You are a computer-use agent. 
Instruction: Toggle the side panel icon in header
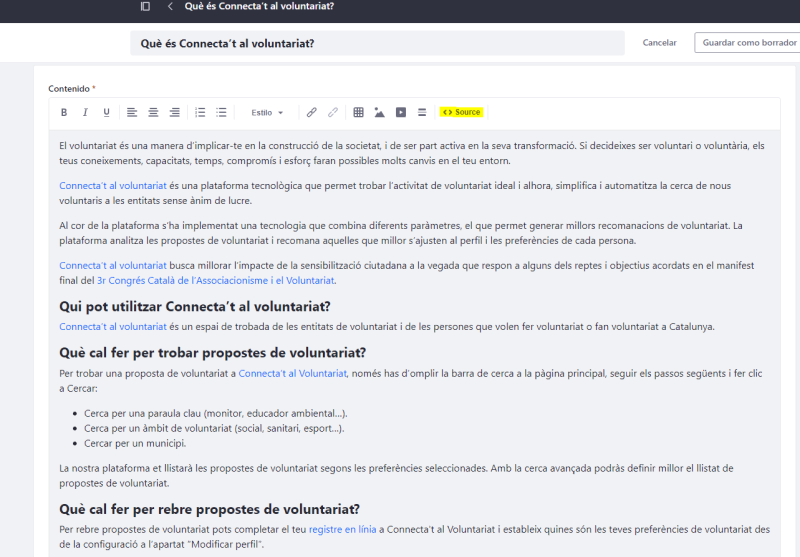pyautogui.click(x=145, y=6)
